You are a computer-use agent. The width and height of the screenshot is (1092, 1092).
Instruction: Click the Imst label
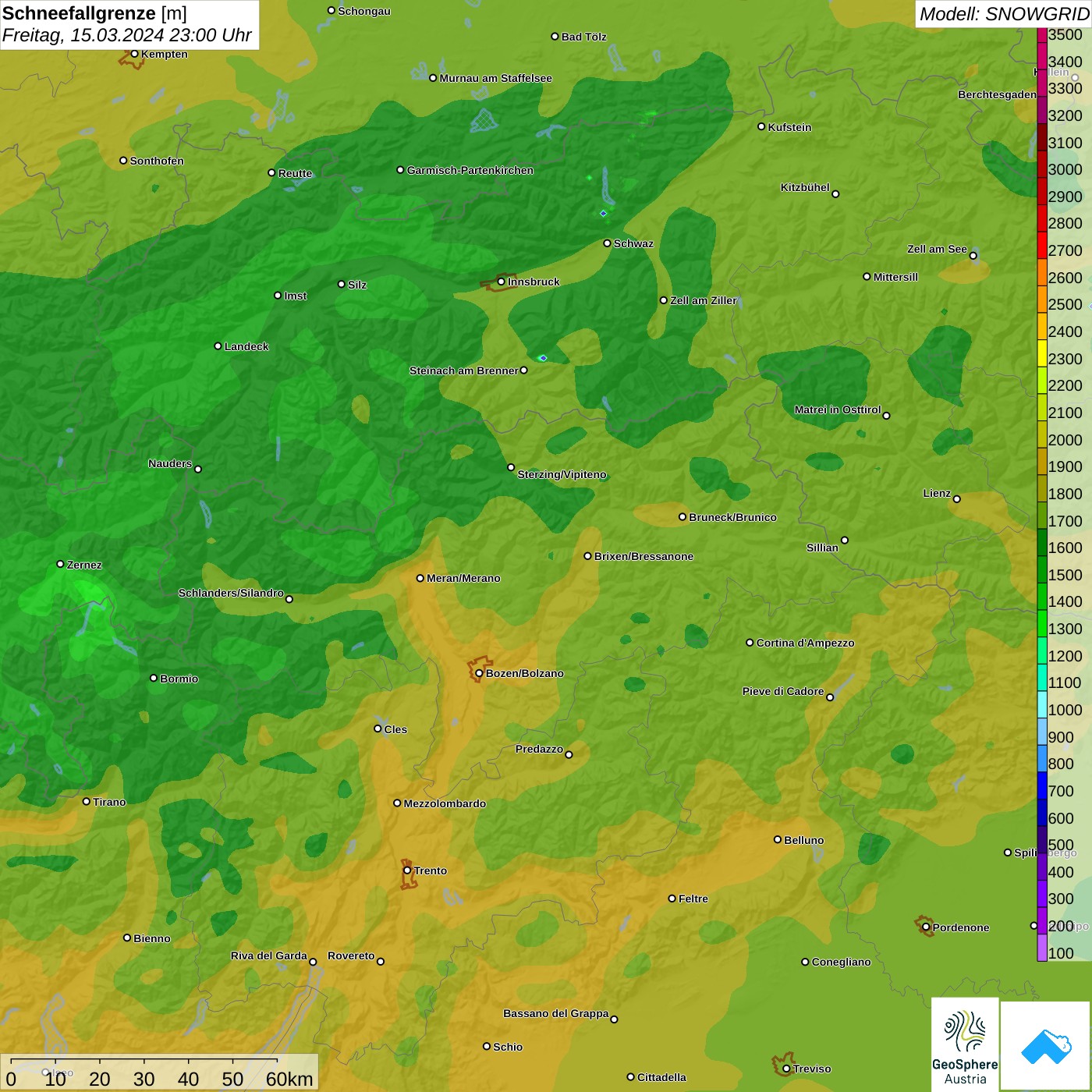coord(296,296)
